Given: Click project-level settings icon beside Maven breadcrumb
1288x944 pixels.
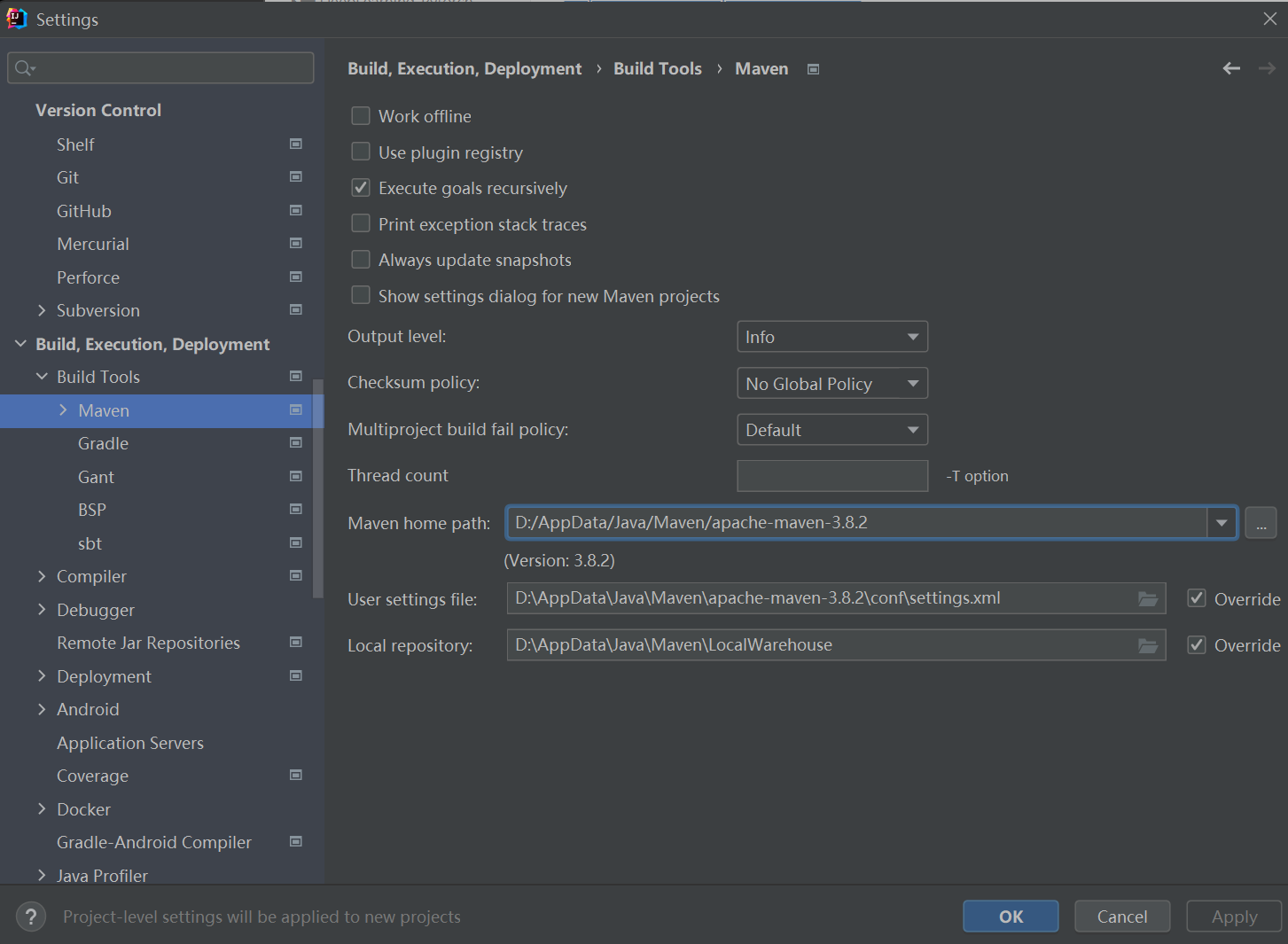Looking at the screenshot, I should pos(813,69).
